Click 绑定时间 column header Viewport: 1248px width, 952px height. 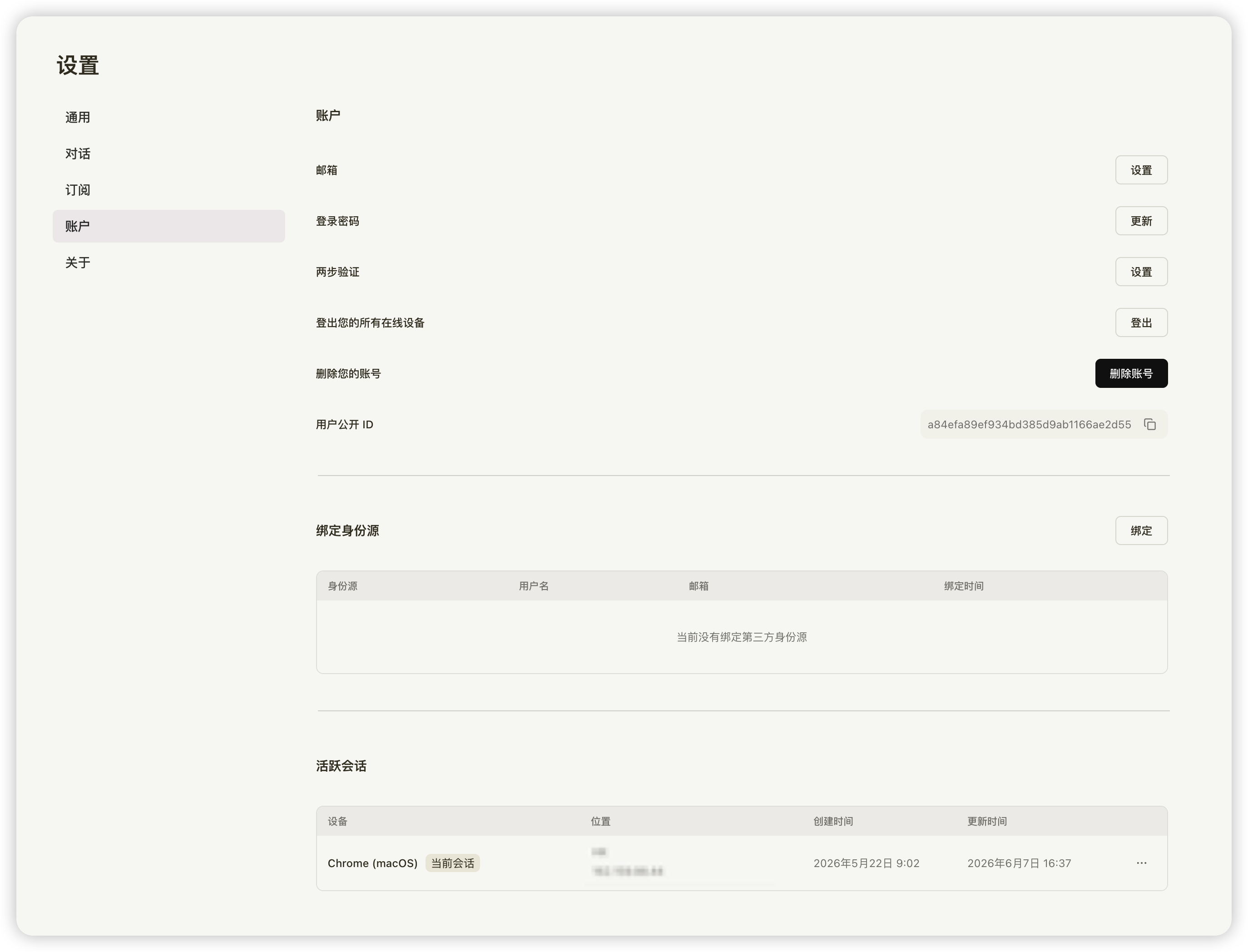pos(964,586)
